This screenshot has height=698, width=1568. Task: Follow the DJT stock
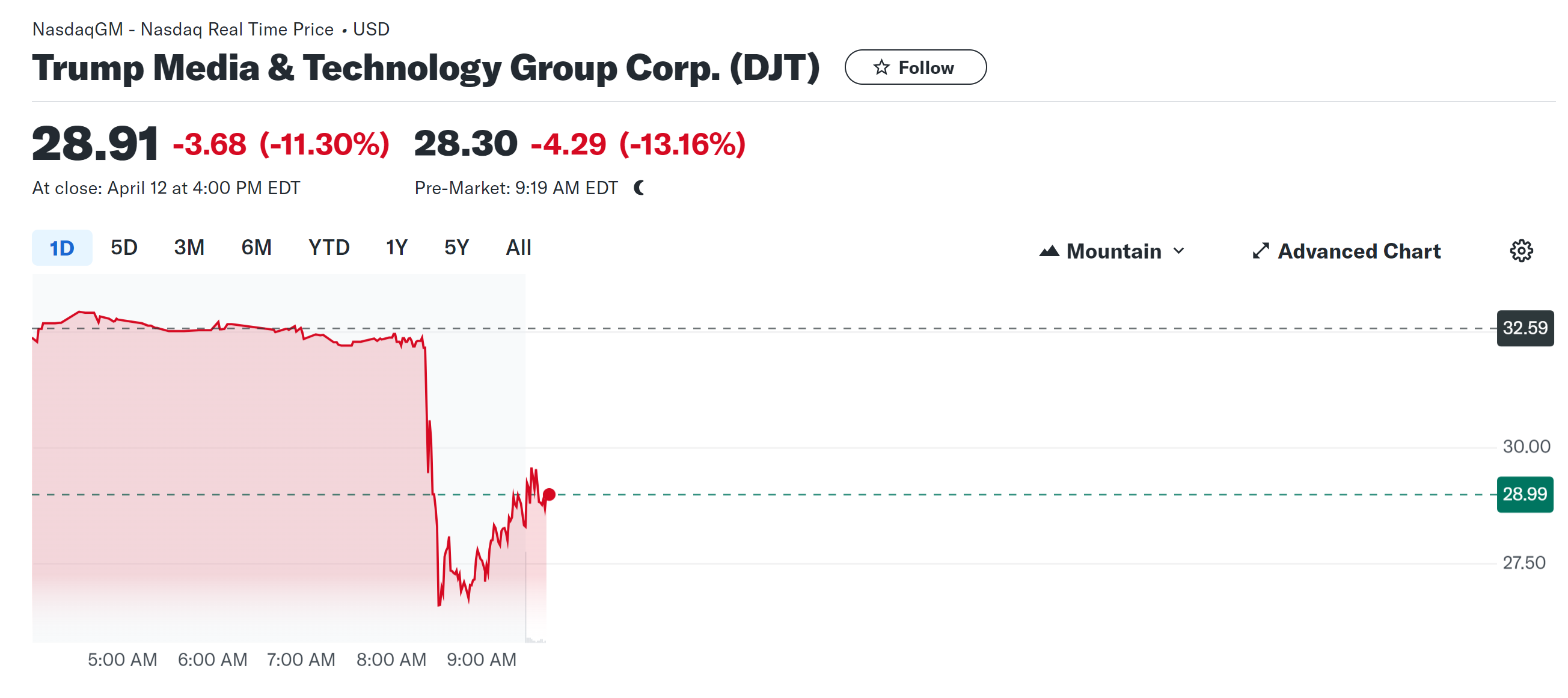click(915, 67)
